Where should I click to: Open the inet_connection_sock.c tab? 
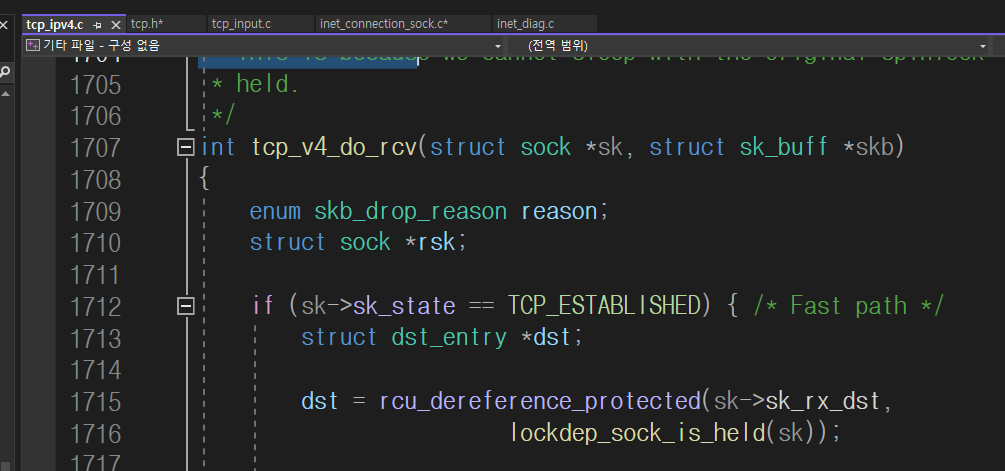point(383,24)
